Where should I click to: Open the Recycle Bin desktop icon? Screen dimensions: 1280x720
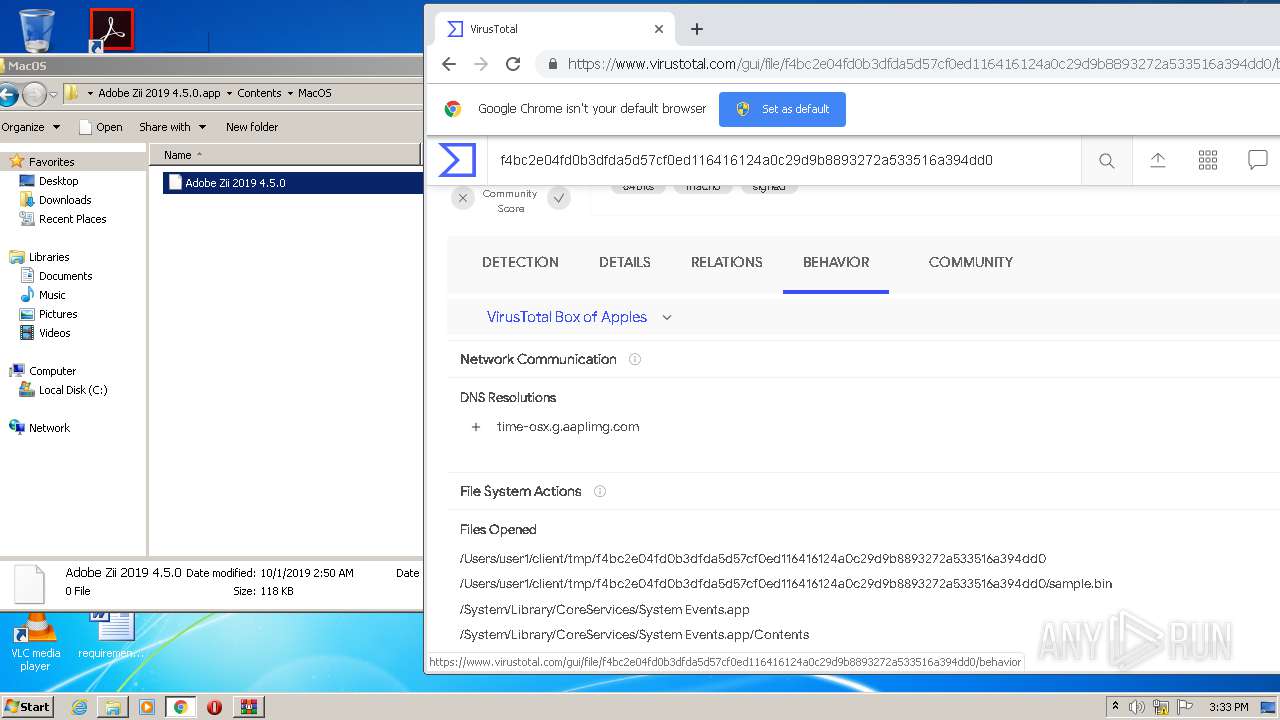(37, 29)
